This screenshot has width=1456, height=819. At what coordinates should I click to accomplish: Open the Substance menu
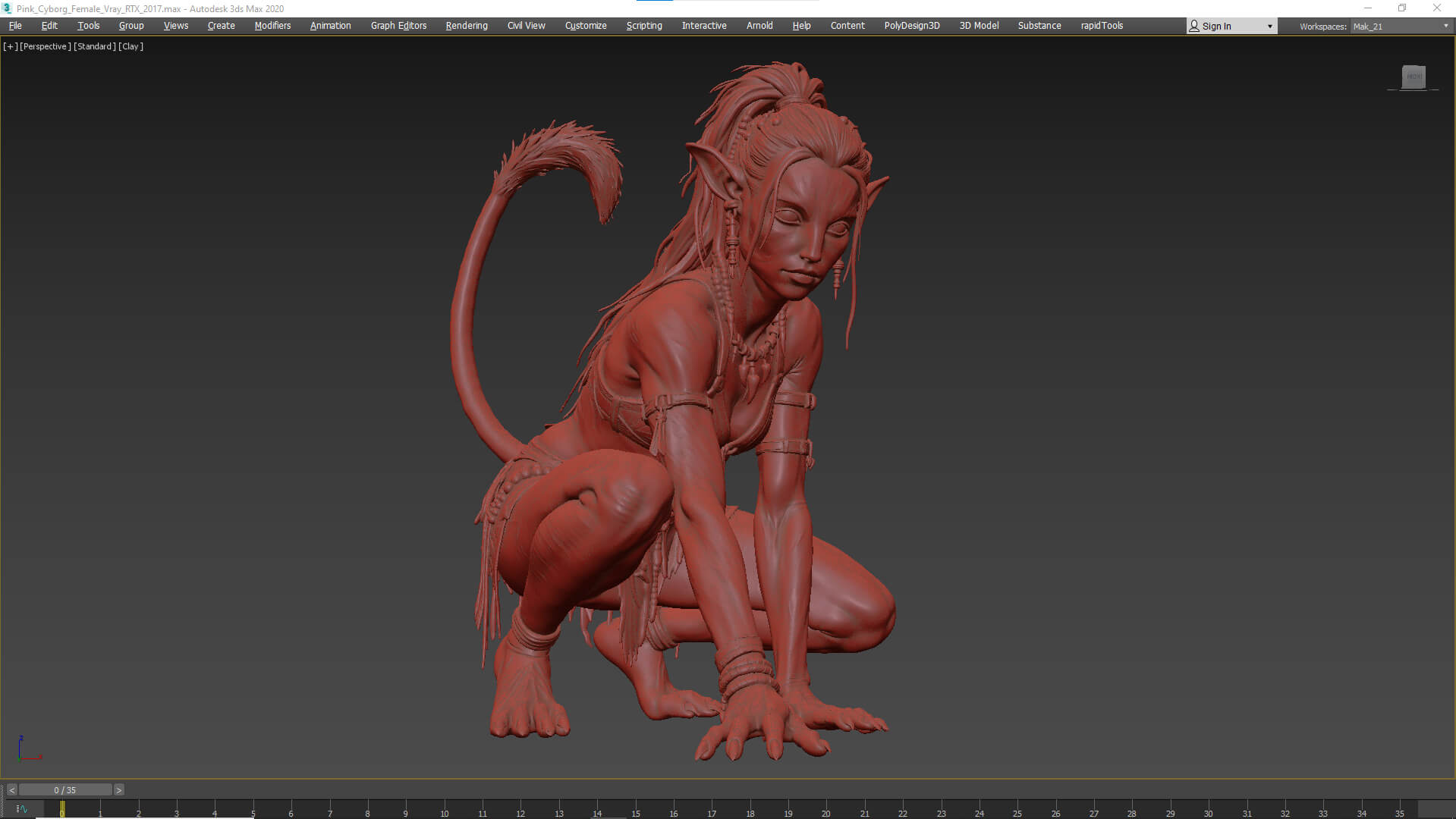1039,26
